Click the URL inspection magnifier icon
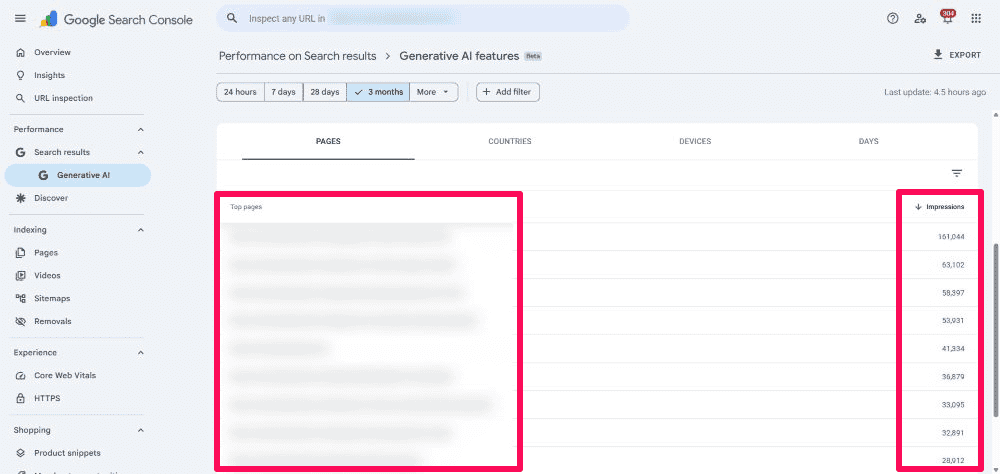The width and height of the screenshot is (1000, 474). coord(20,98)
